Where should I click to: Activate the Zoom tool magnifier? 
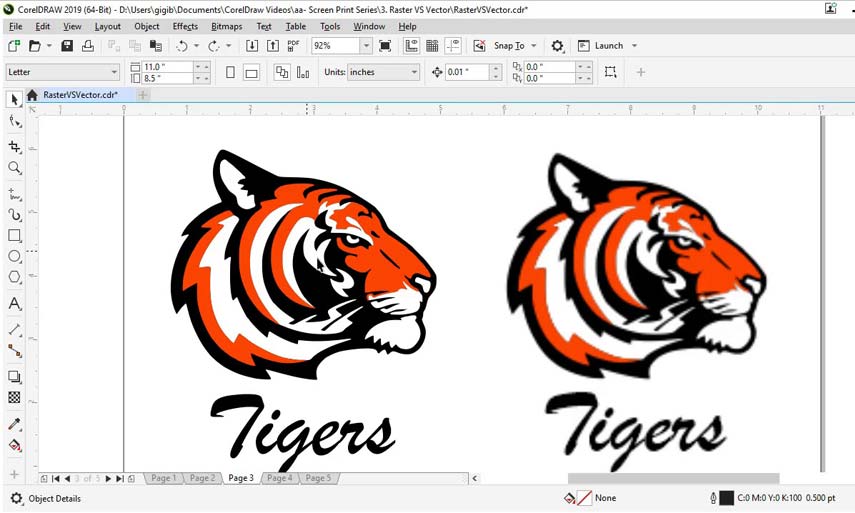click(14, 168)
